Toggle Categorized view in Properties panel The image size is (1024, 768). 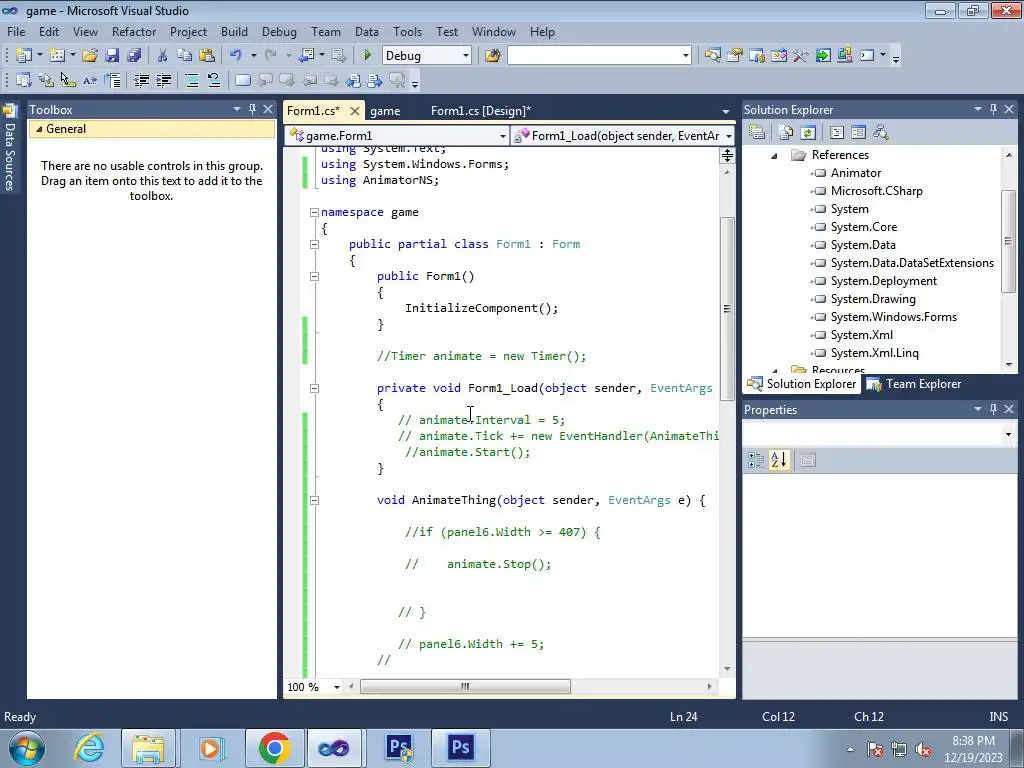coord(756,460)
